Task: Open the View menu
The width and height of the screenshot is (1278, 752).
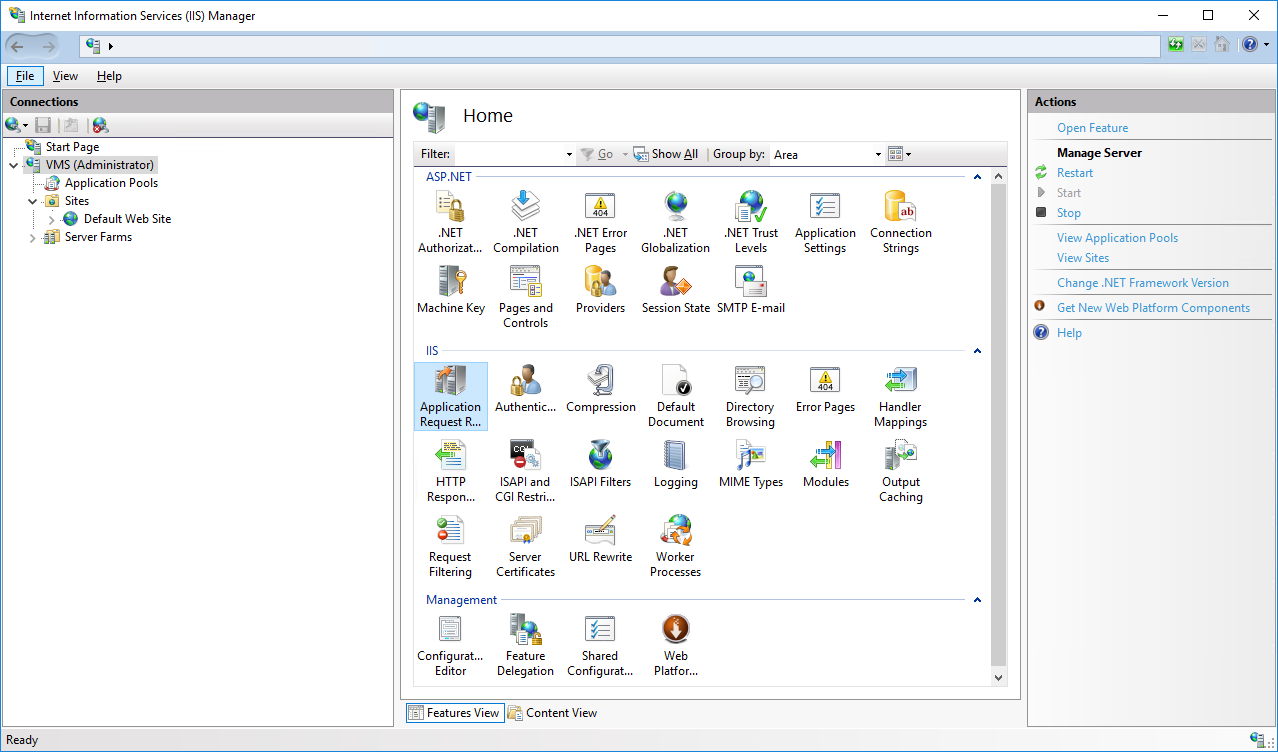Action: pyautogui.click(x=65, y=76)
